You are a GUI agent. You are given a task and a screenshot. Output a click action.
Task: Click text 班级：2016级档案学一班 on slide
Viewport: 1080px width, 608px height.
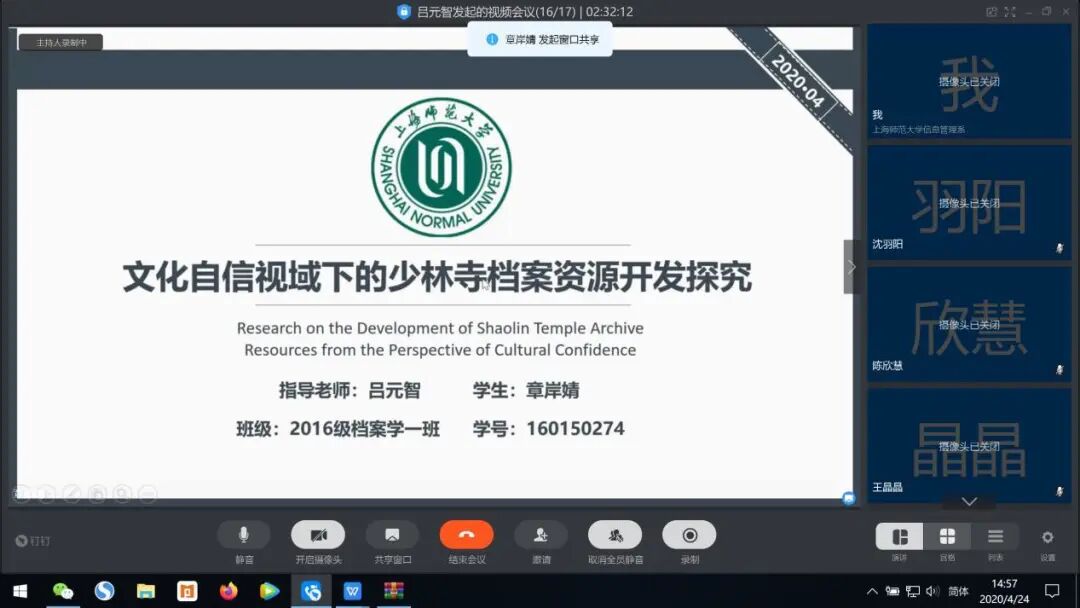coord(338,428)
